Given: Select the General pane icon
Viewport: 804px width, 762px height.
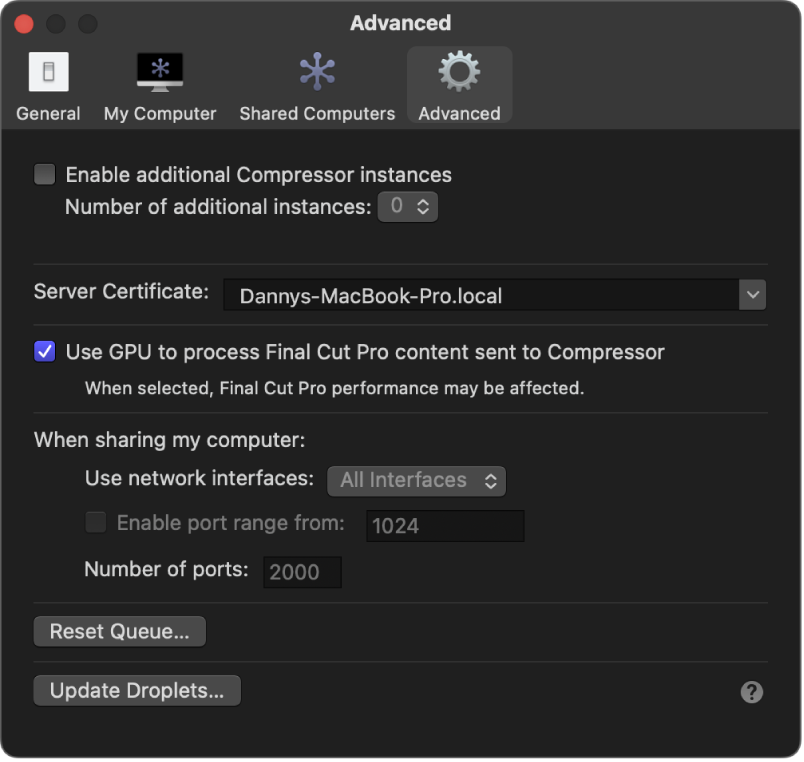Looking at the screenshot, I should (x=47, y=71).
